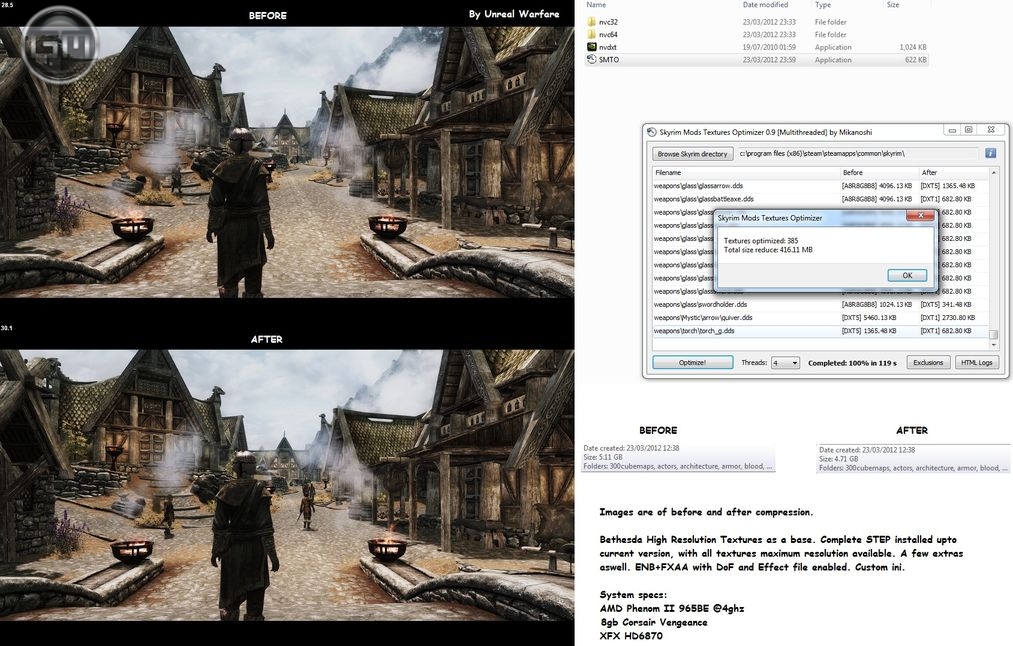The width and height of the screenshot is (1013, 646).
Task: Open the Threads dropdown
Action: point(786,363)
